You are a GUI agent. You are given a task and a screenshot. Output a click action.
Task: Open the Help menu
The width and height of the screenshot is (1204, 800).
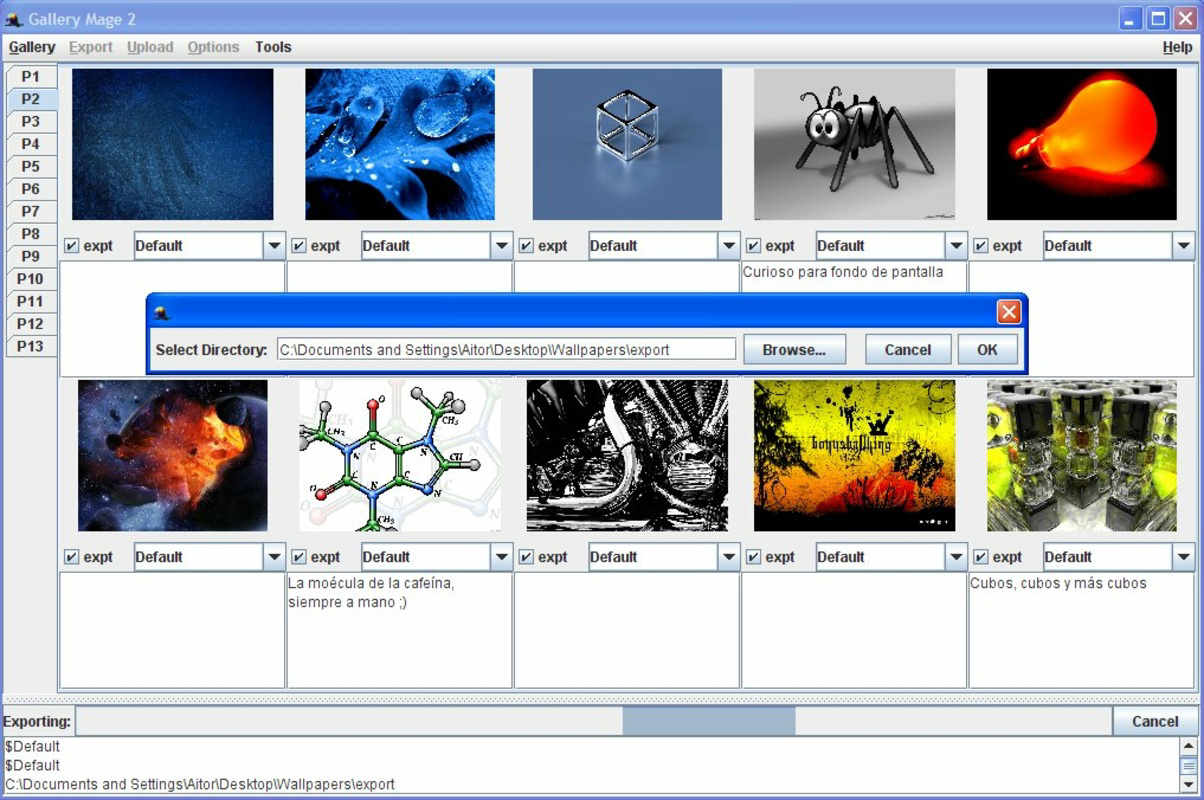coord(1177,47)
